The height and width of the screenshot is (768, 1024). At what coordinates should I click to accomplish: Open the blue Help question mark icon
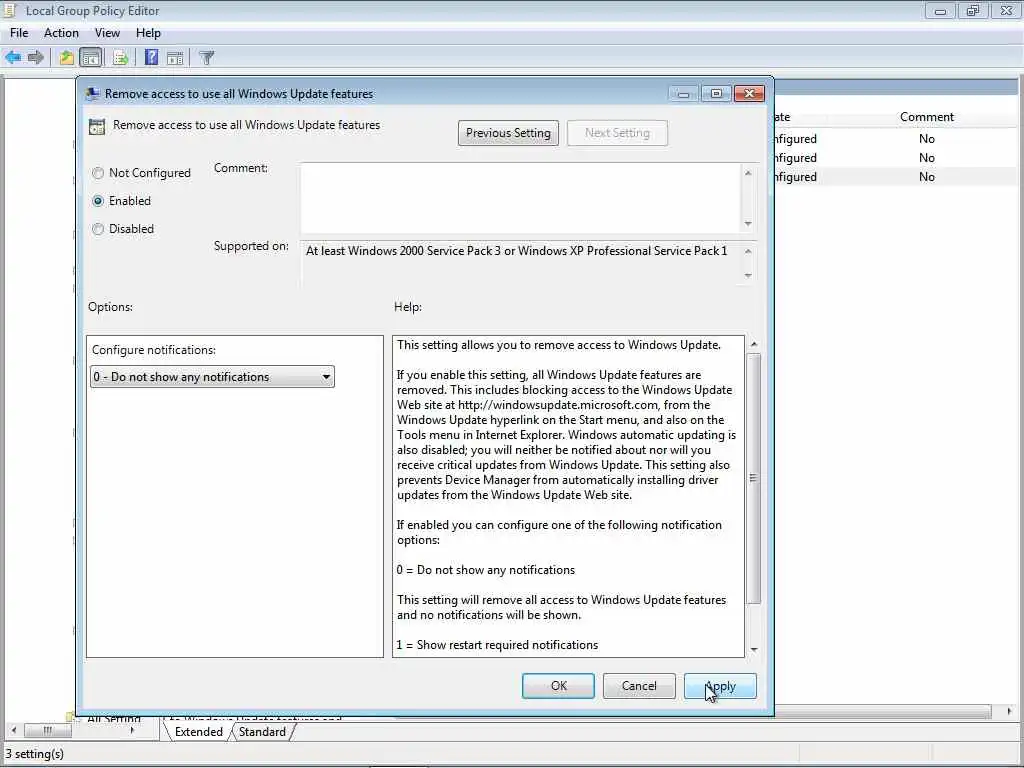click(x=152, y=57)
